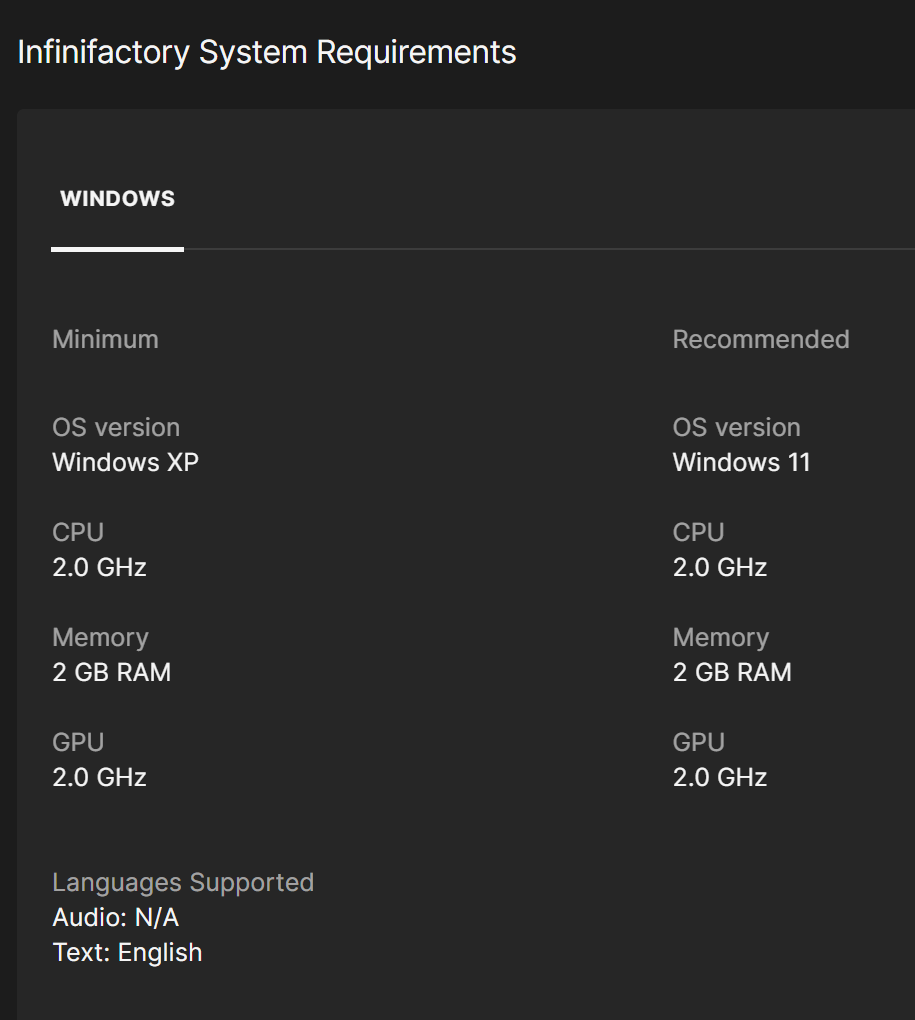Click the Windows 11 recommended OS value
Screen dimensions: 915x1020
click(x=741, y=463)
